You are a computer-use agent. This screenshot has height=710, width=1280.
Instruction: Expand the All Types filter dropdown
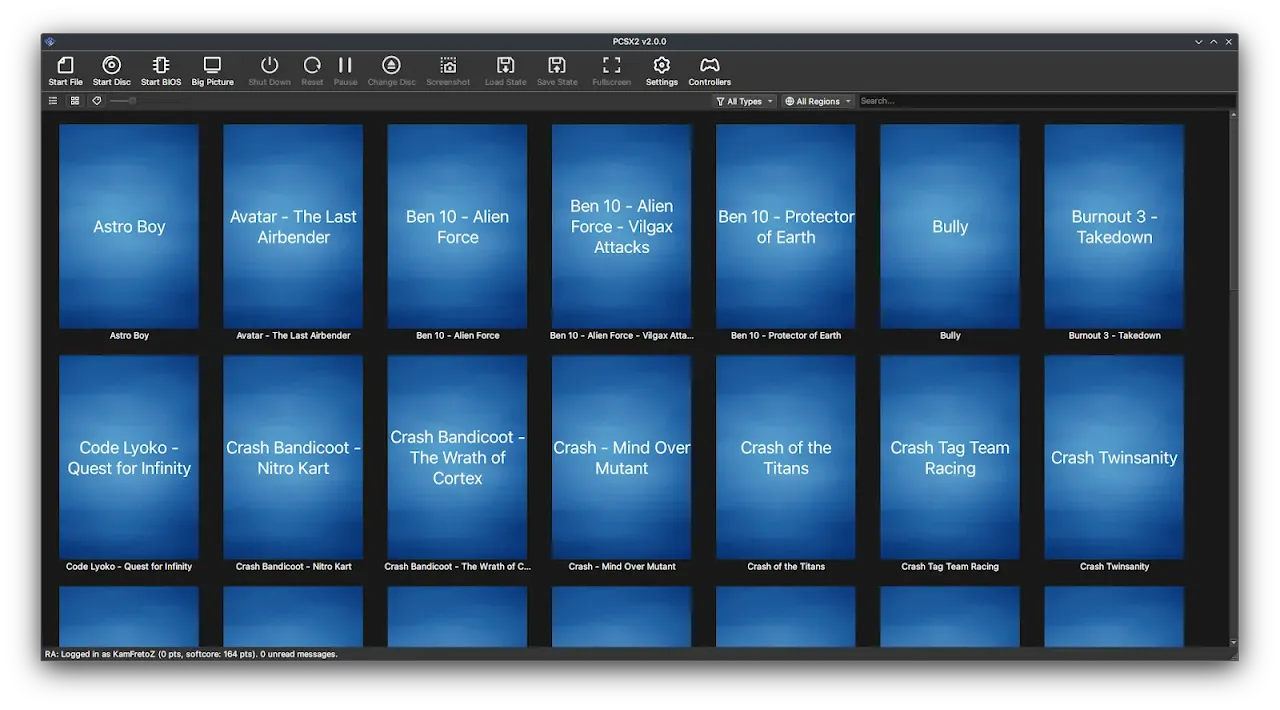coord(745,101)
